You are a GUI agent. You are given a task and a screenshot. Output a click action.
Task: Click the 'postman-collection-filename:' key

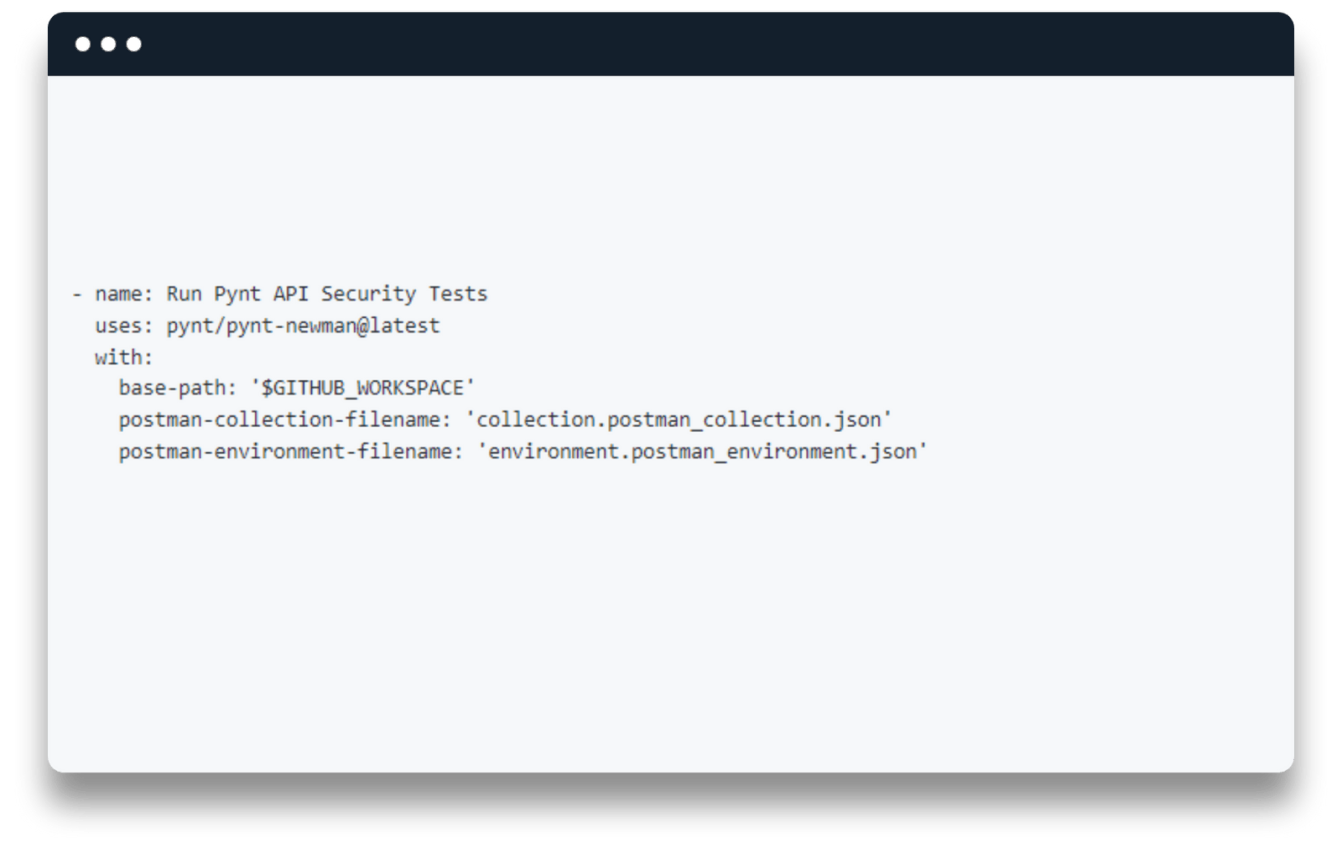285,420
